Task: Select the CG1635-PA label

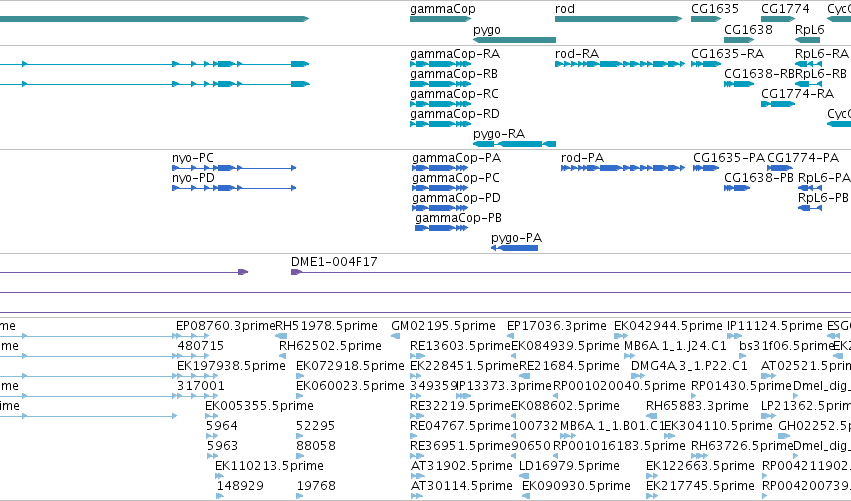Action: (729, 158)
